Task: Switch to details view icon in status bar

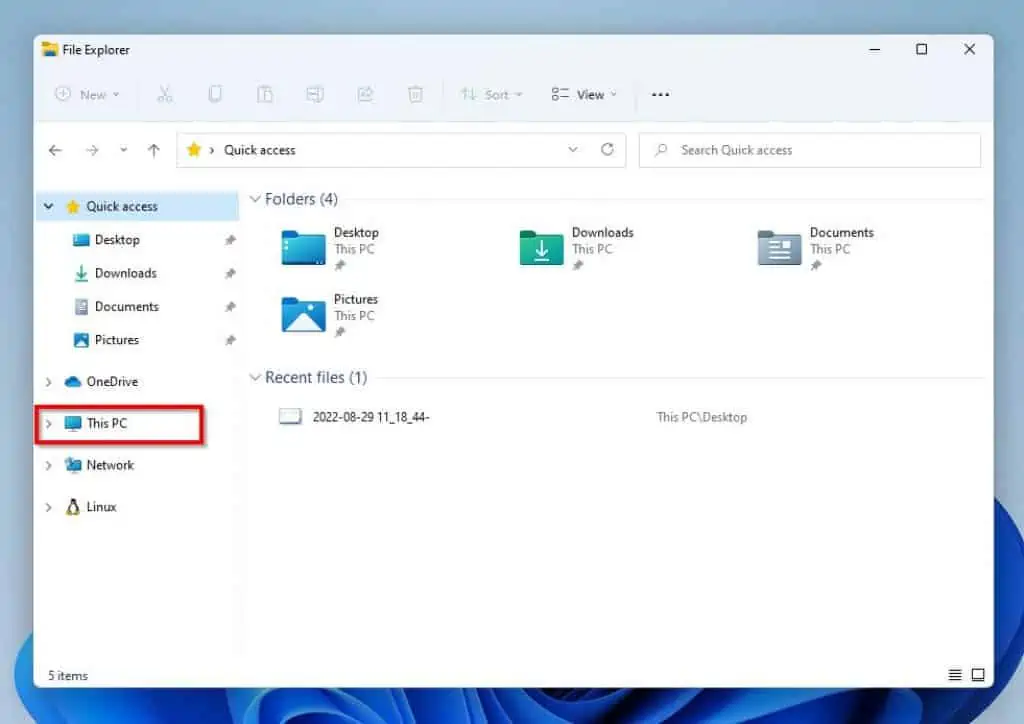Action: tap(955, 675)
